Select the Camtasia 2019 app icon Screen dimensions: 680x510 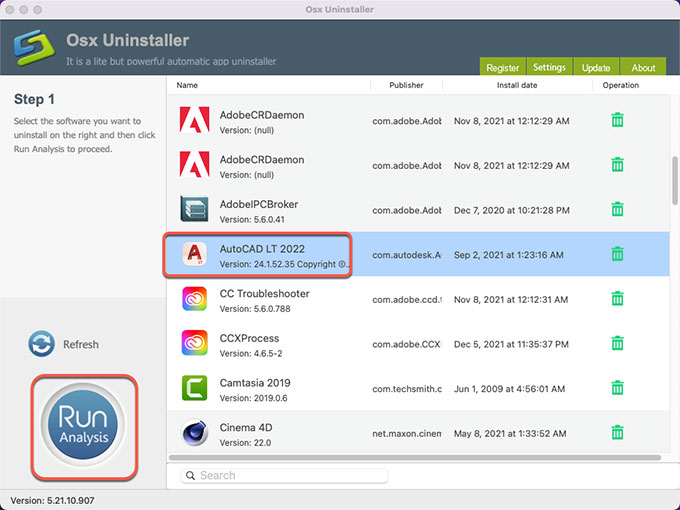pyautogui.click(x=194, y=388)
